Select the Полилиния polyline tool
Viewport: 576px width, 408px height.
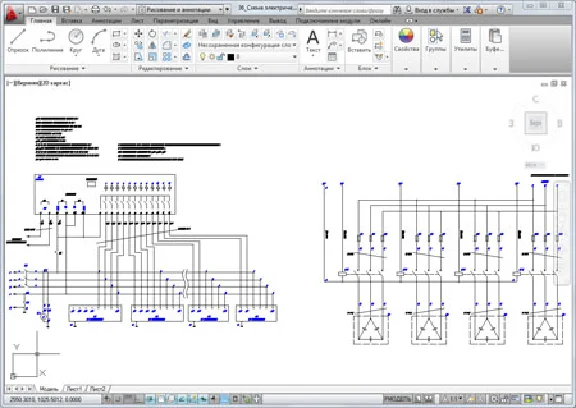47,41
